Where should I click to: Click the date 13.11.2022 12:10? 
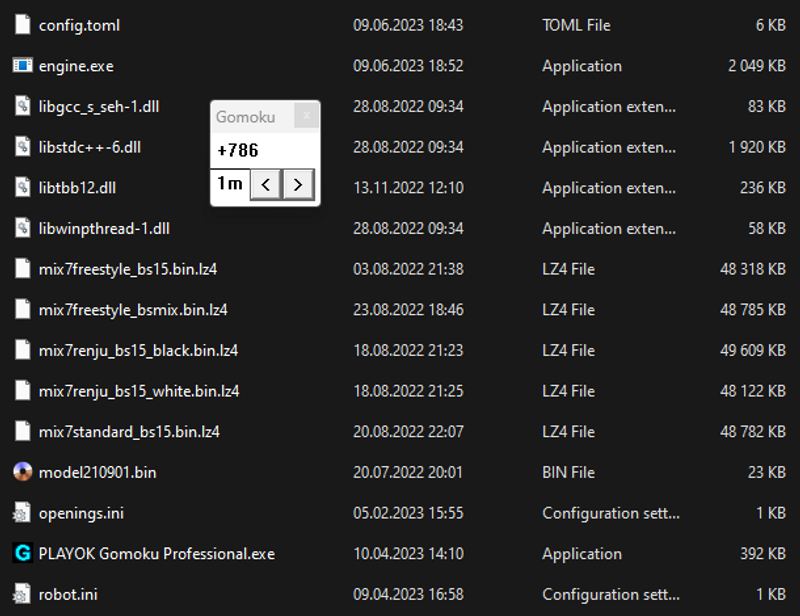pyautogui.click(x=408, y=188)
